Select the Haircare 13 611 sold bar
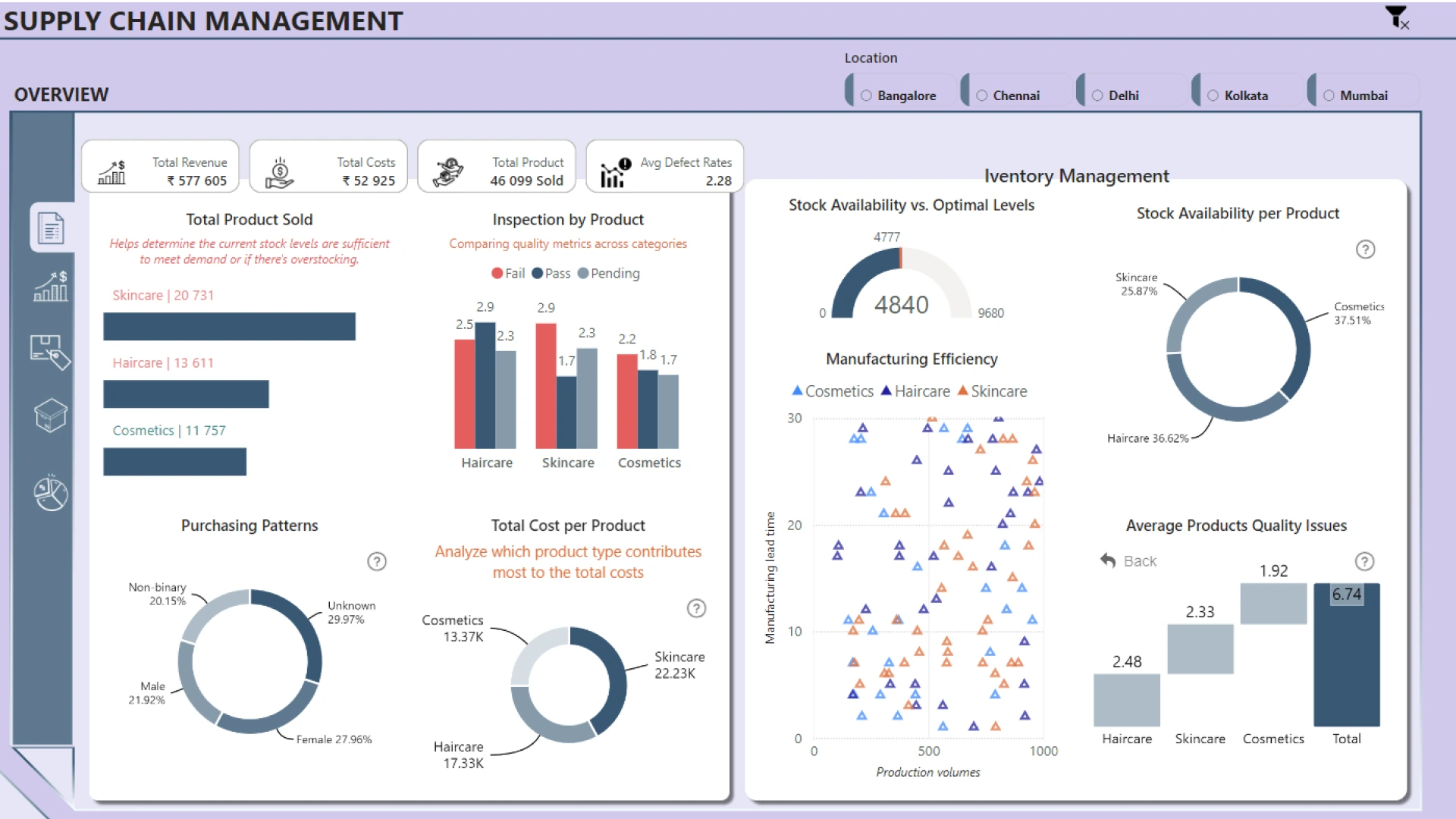1456x819 pixels. (186, 394)
